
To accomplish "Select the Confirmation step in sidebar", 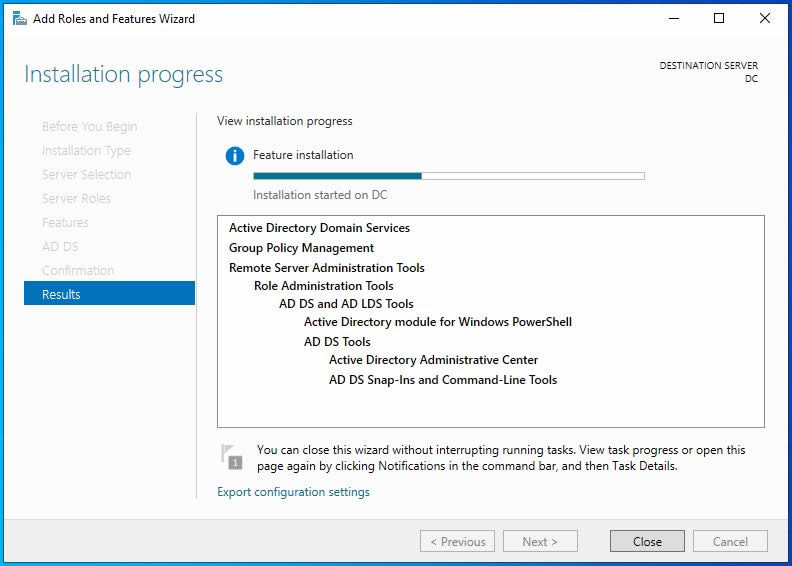I will (x=78, y=270).
